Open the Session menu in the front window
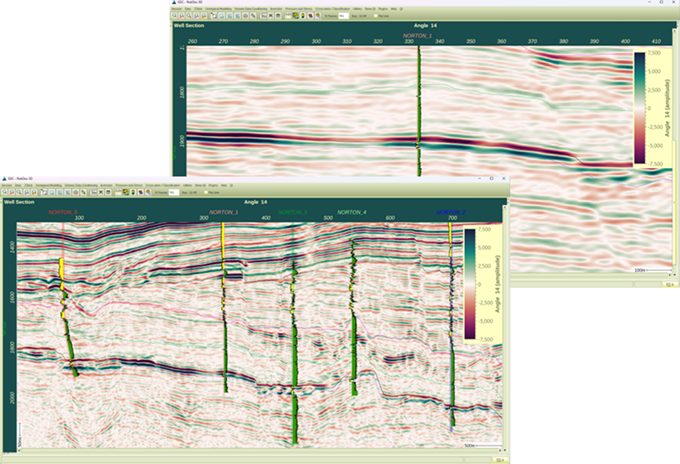This screenshot has width=680, height=464. (8, 185)
